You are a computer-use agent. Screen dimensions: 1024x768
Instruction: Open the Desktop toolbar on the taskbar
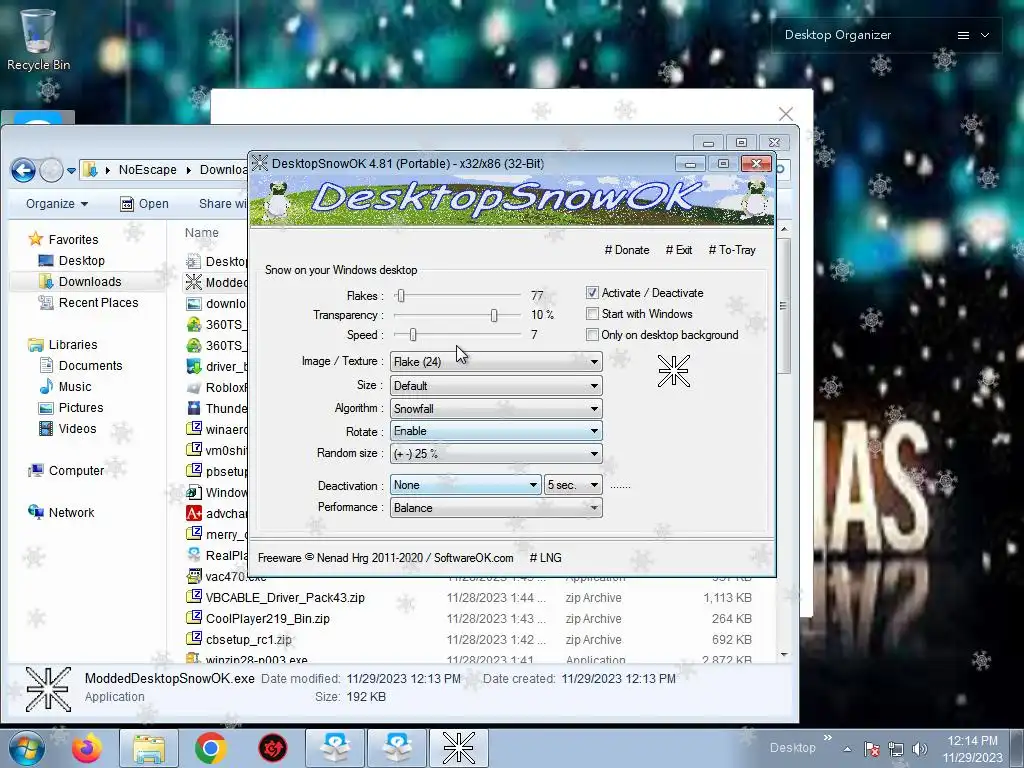pyautogui.click(x=792, y=748)
